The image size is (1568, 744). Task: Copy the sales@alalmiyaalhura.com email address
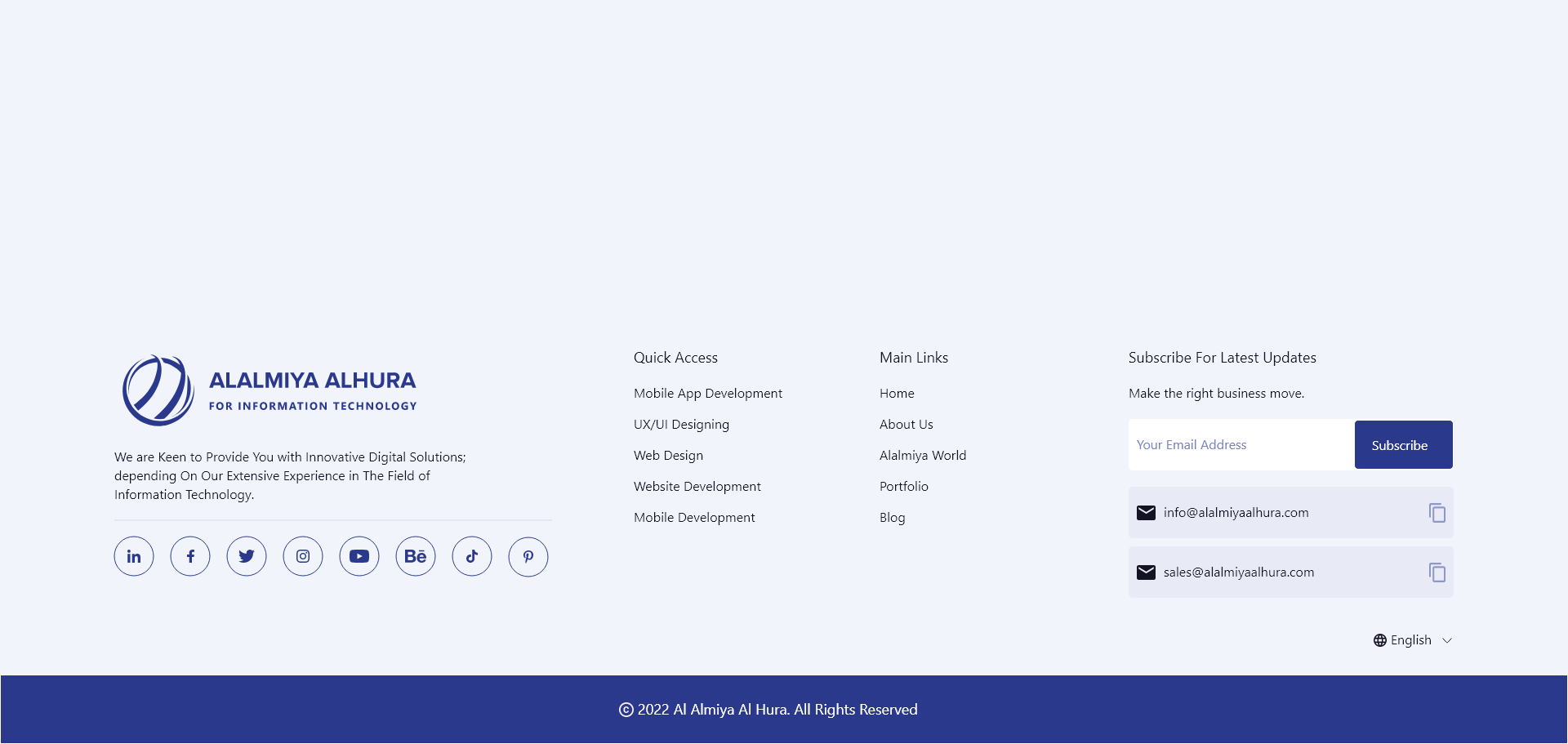[1437, 572]
